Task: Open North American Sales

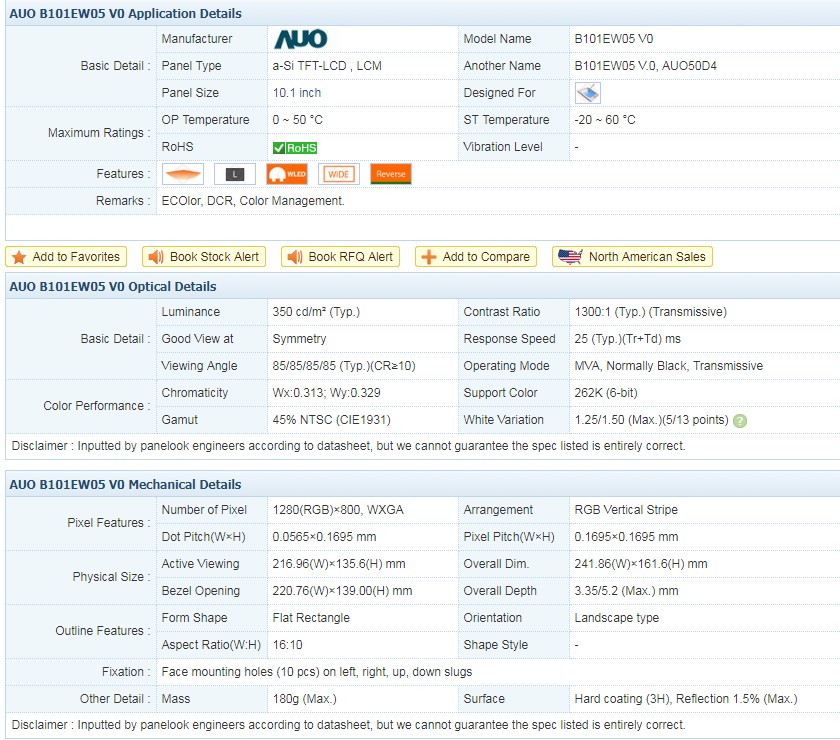Action: [x=632, y=257]
